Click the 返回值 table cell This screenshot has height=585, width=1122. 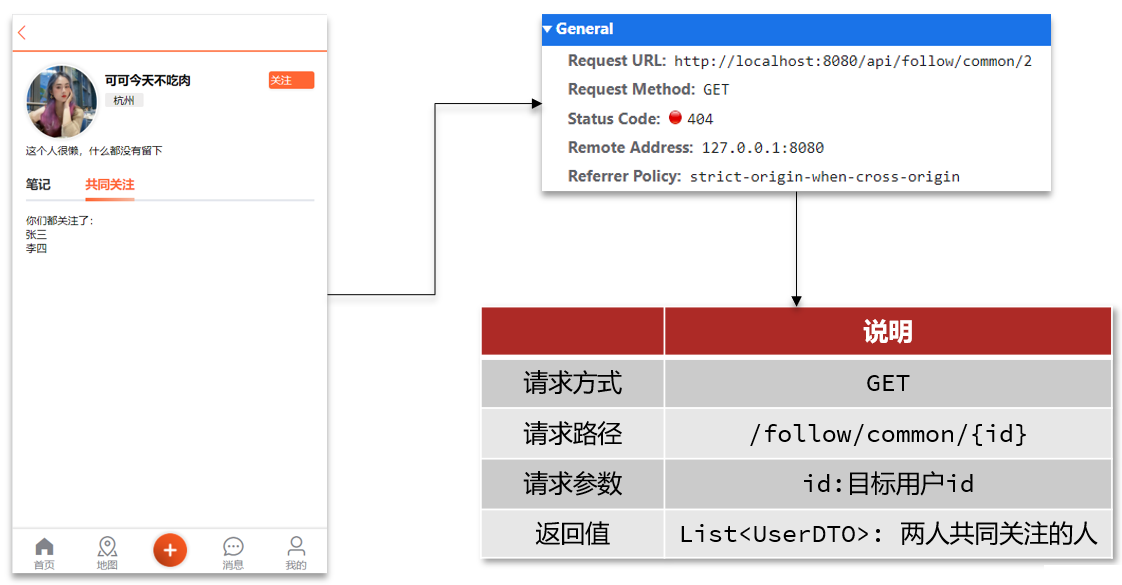pos(572,534)
